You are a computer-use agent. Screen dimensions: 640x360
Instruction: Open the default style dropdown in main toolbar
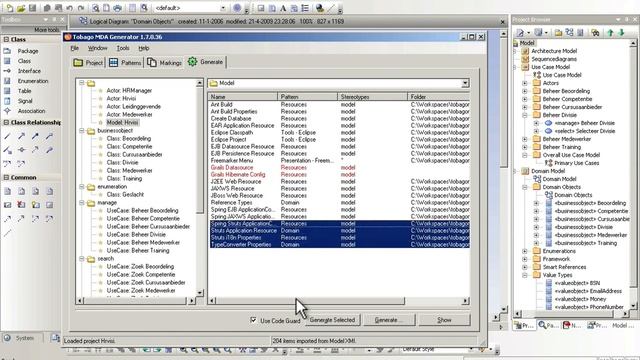click(223, 8)
